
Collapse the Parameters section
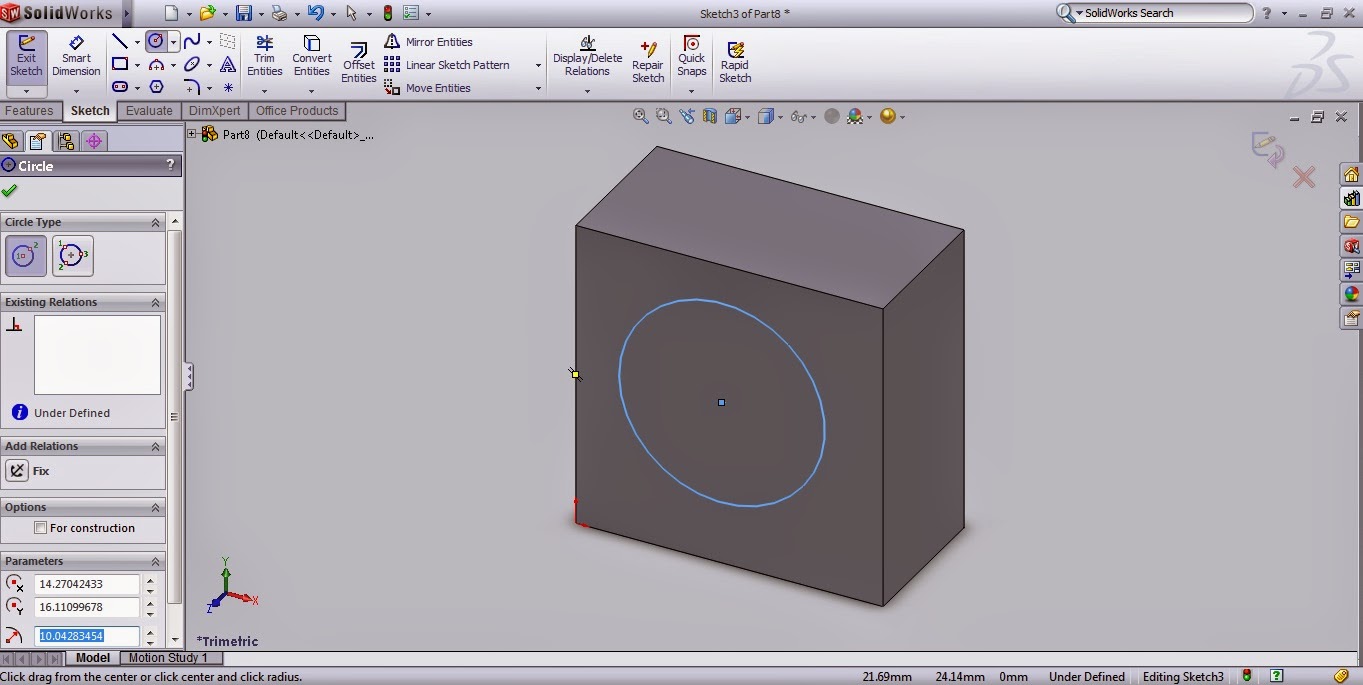click(155, 561)
